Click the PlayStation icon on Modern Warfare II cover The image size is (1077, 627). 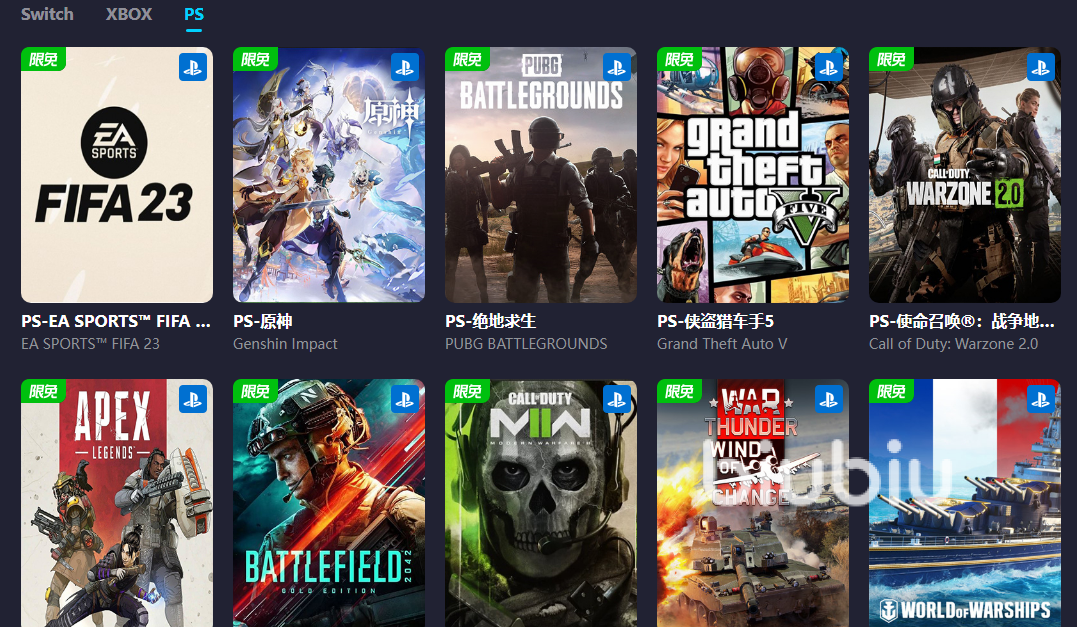coord(617,399)
